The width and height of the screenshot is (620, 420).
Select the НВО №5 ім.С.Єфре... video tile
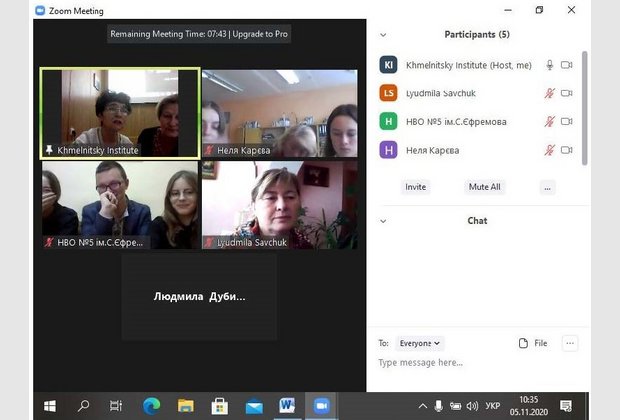pos(120,205)
